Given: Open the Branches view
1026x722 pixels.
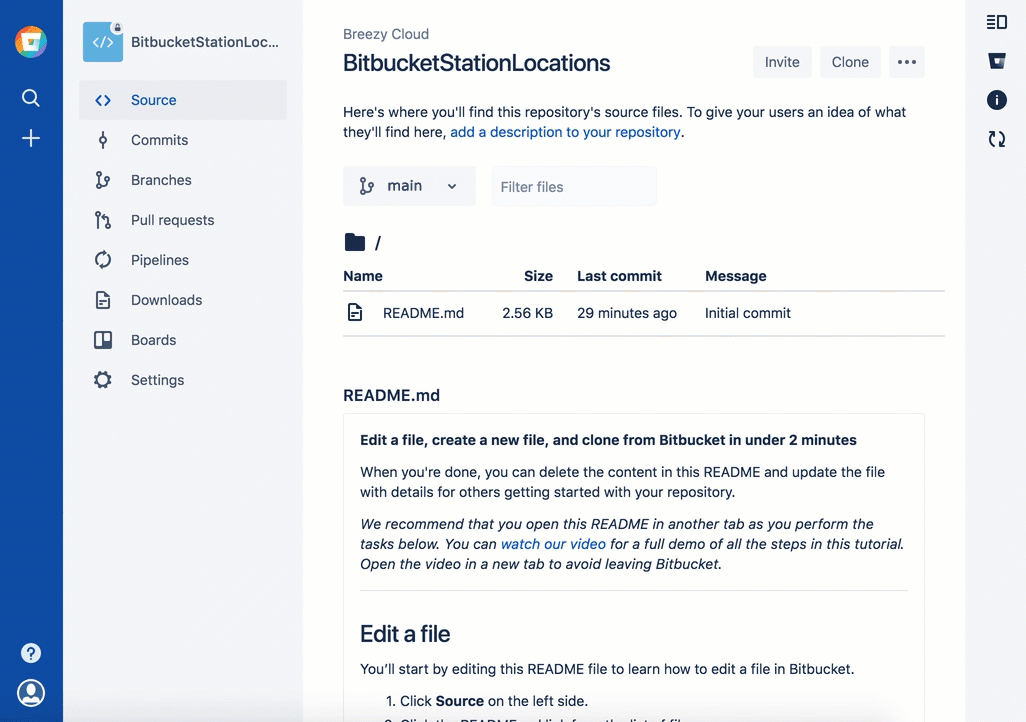Looking at the screenshot, I should pyautogui.click(x=163, y=180).
